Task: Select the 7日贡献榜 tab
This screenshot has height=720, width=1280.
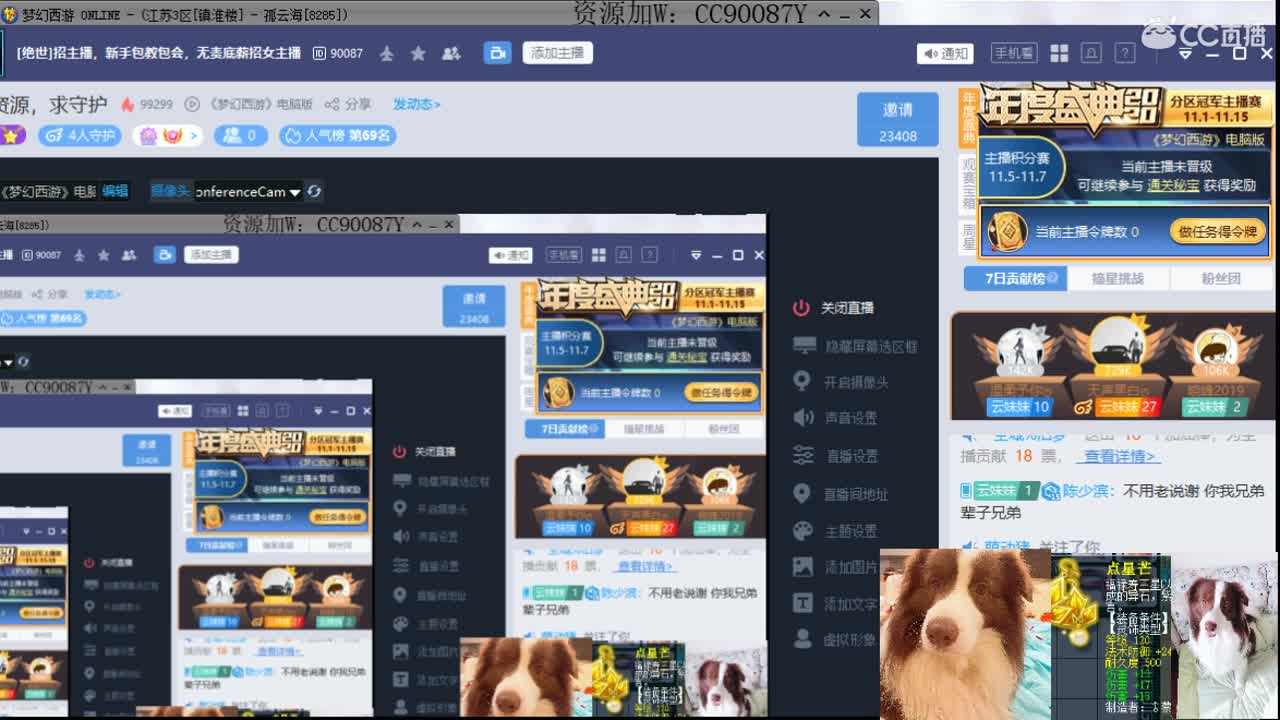Action: pos(1015,278)
